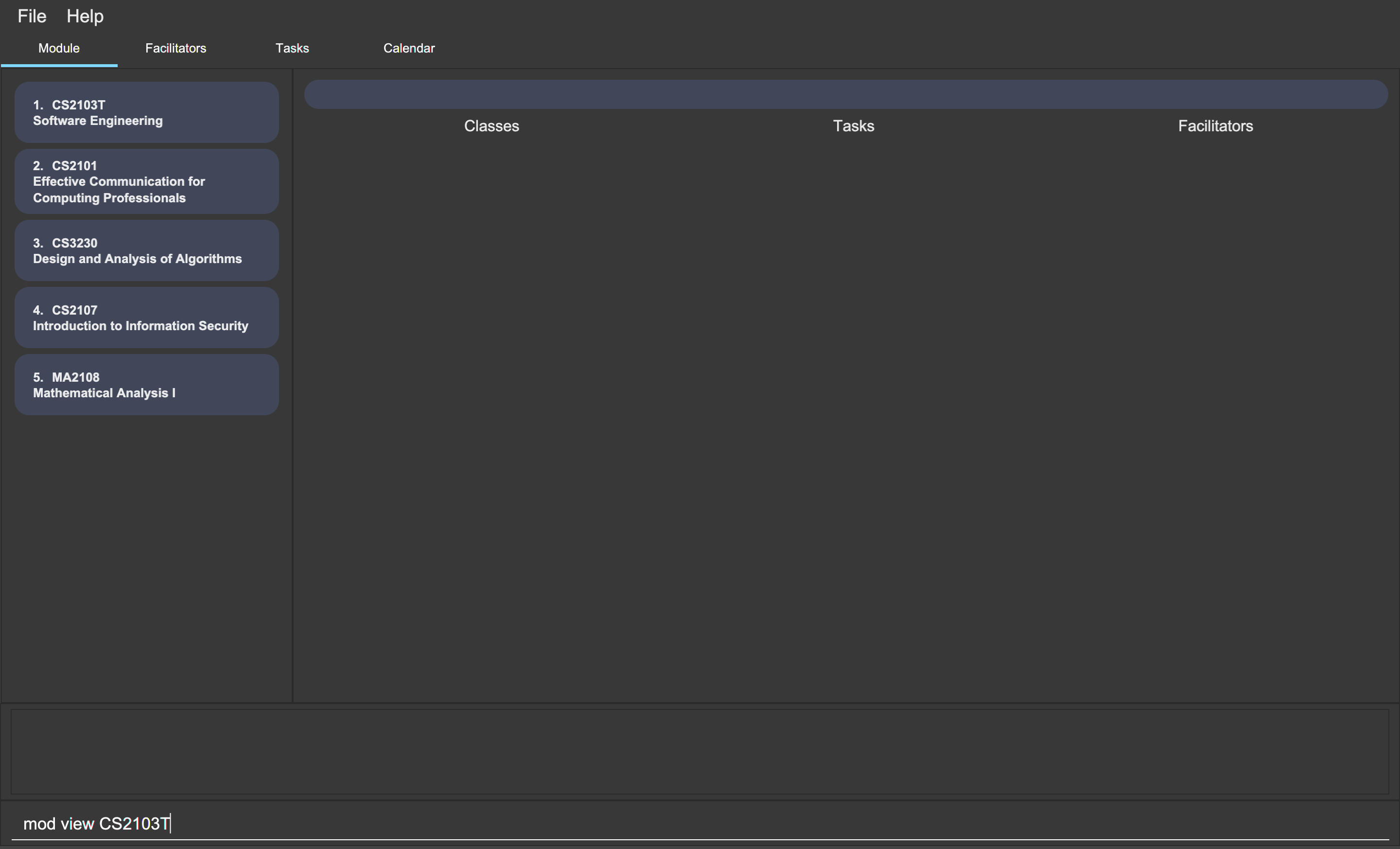Switch to the Tasks tab
This screenshot has height=849, width=1400.
pyautogui.click(x=292, y=48)
